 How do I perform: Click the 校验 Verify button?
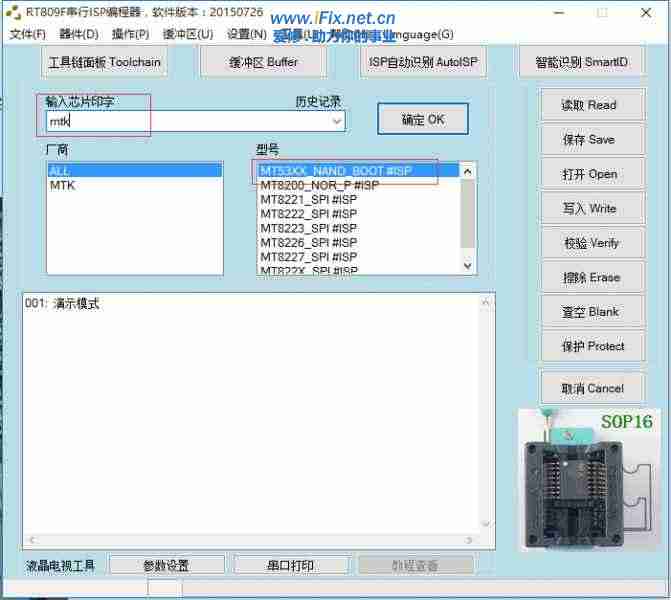pos(590,243)
